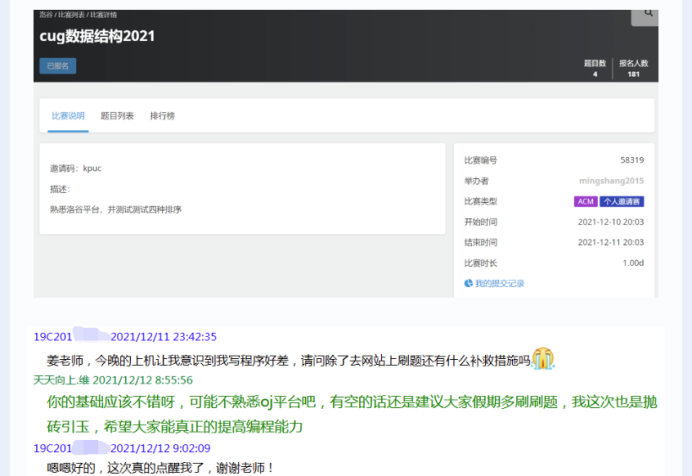
Task: Click the 洛谷 breadcrumb link
Action: (46, 15)
